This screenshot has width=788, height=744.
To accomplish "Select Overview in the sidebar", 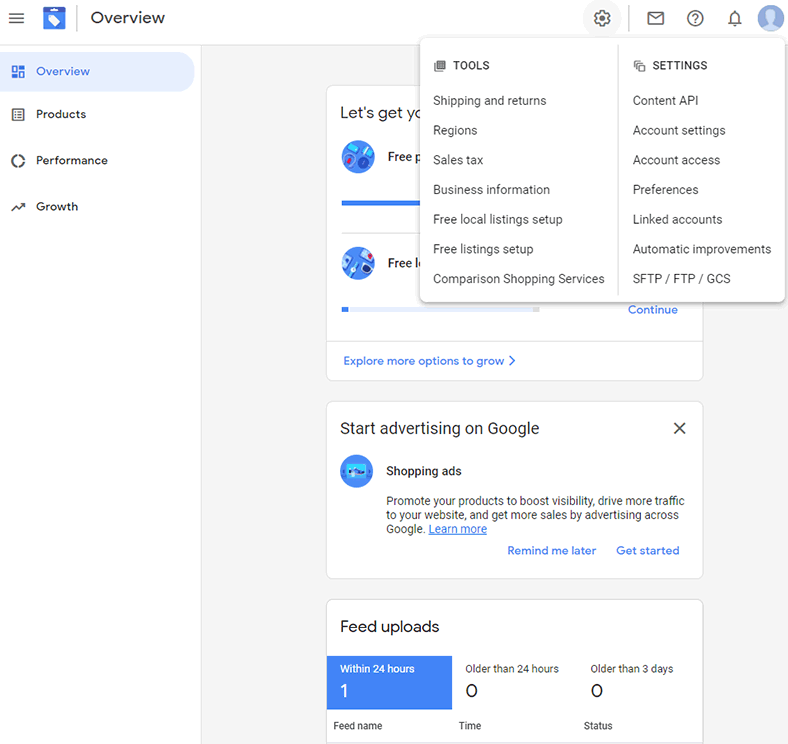I will pos(96,71).
